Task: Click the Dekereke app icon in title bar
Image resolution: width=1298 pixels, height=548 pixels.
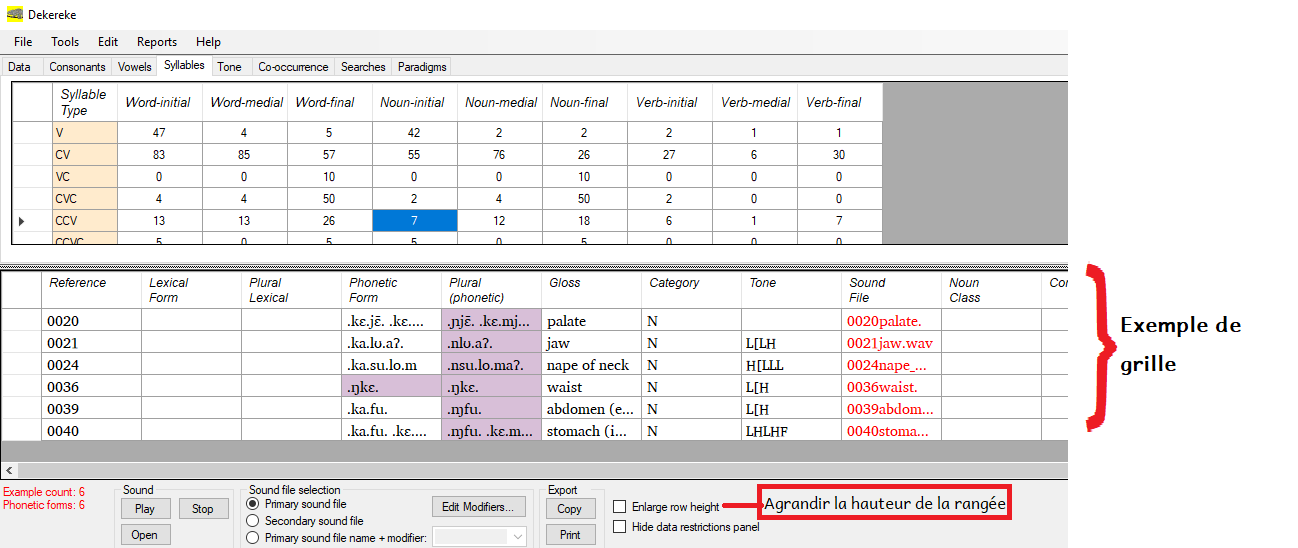Action: pyautogui.click(x=15, y=14)
